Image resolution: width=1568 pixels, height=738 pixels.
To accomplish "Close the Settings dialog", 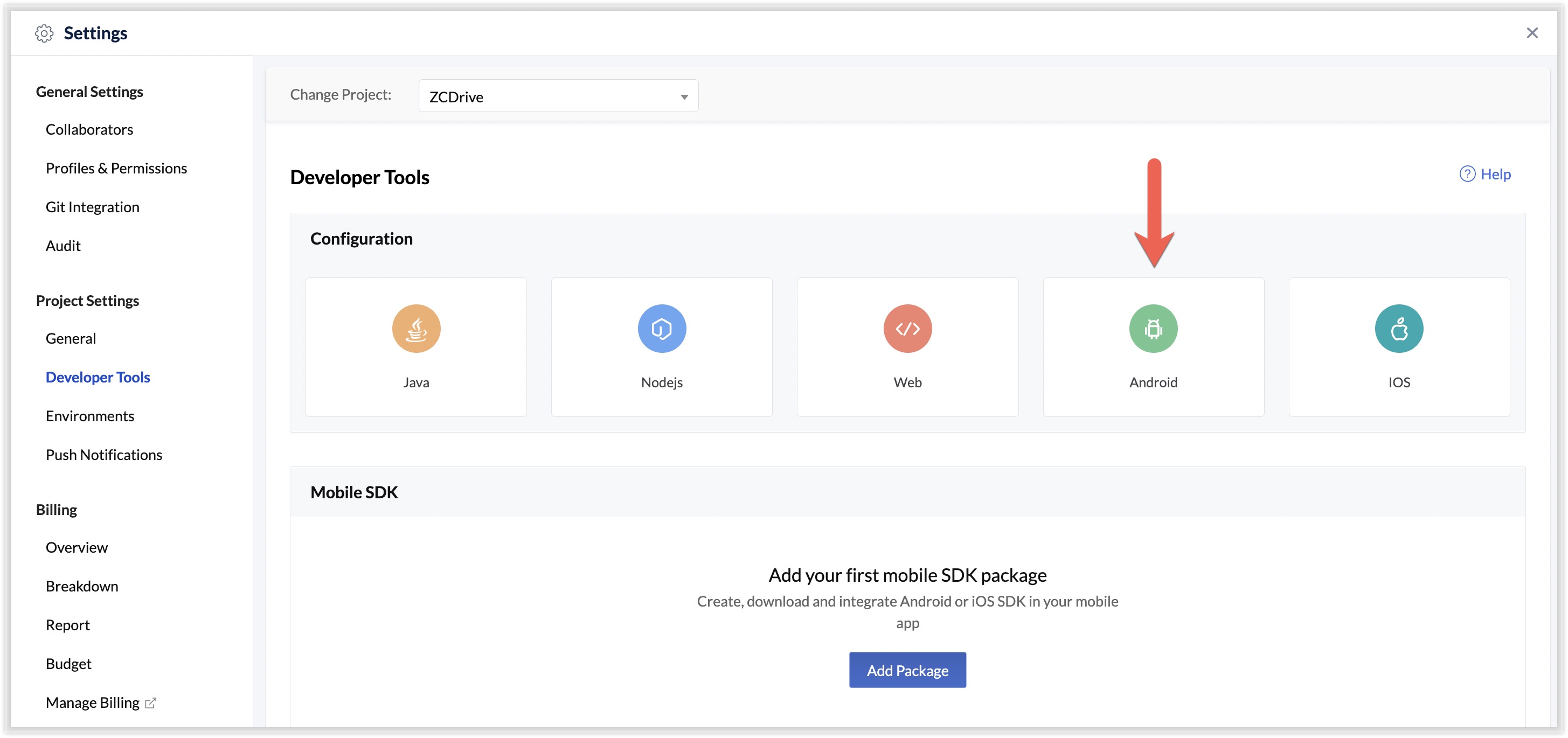I will pyautogui.click(x=1531, y=33).
